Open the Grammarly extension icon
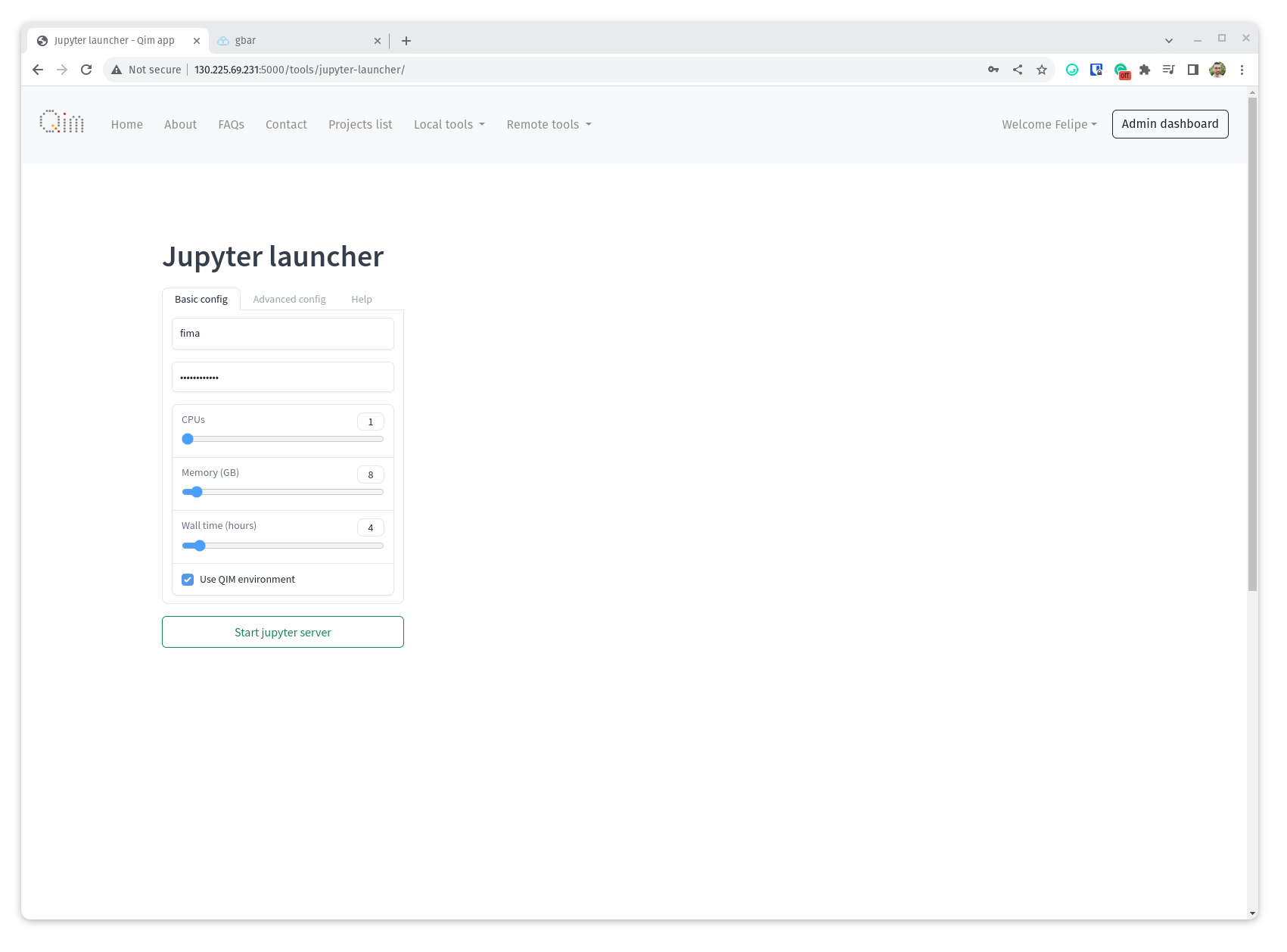 [1072, 70]
